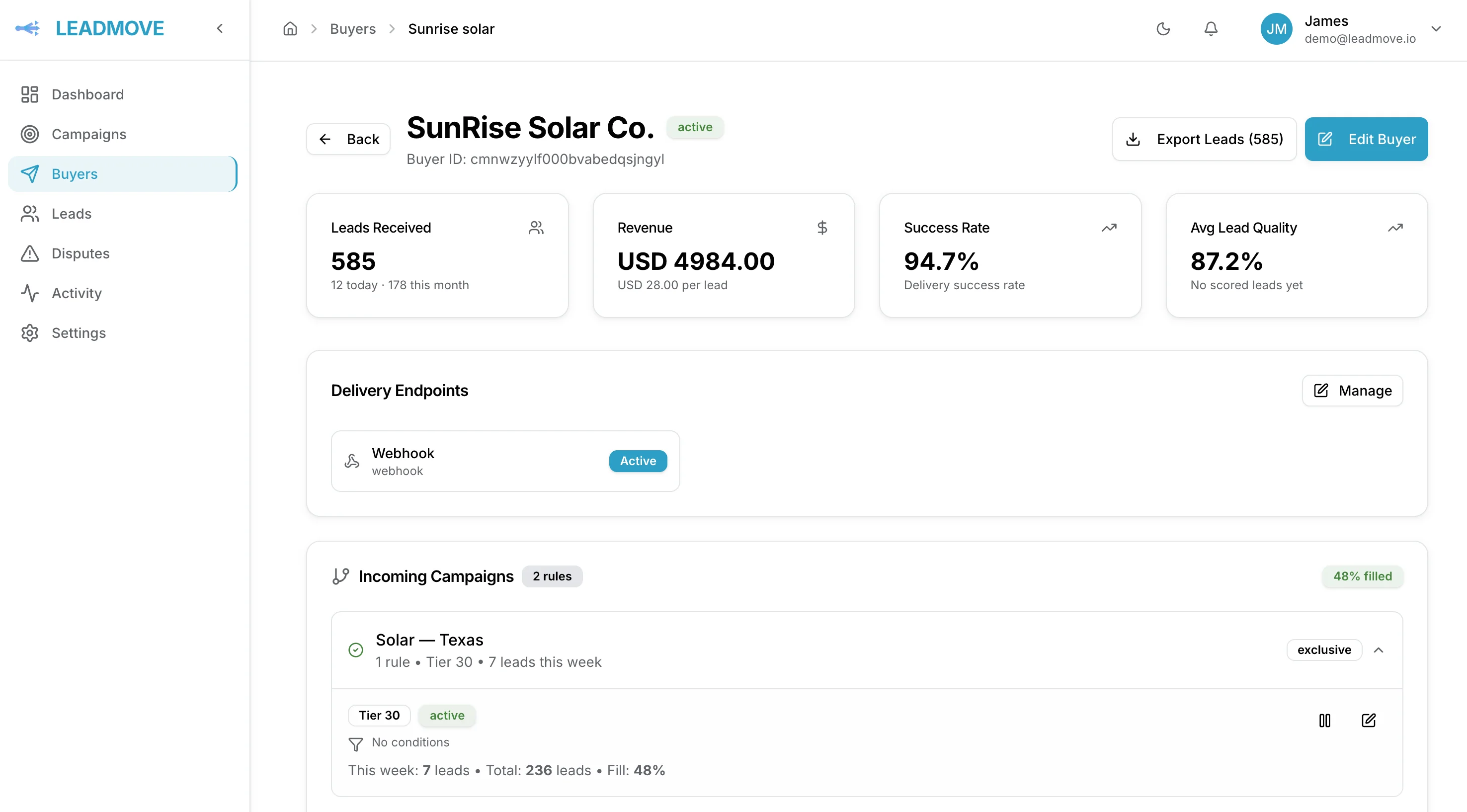Click the 48% filled badge
The height and width of the screenshot is (812, 1467).
point(1362,576)
